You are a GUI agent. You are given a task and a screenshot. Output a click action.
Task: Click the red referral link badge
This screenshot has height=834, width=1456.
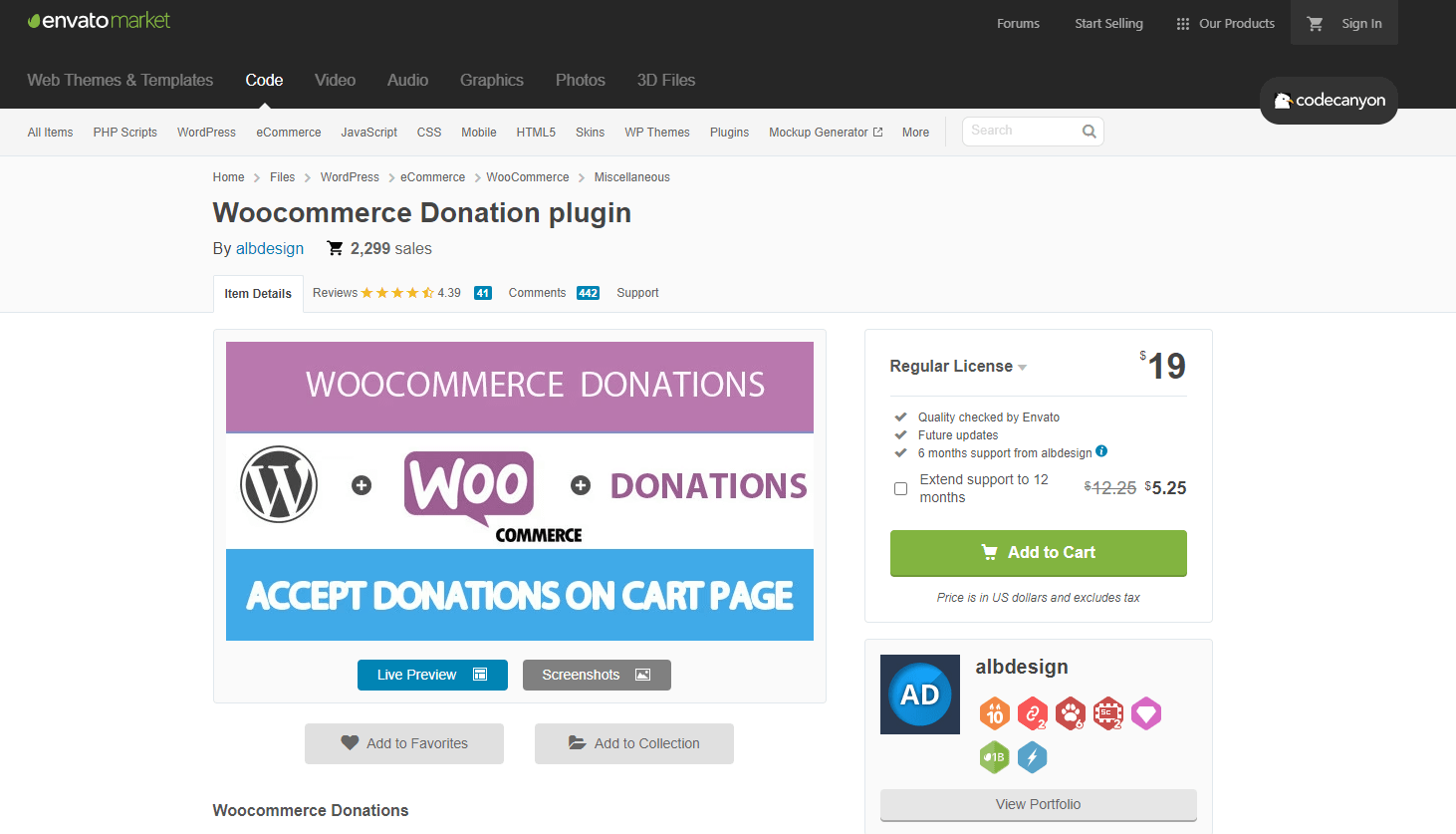[x=1032, y=713]
